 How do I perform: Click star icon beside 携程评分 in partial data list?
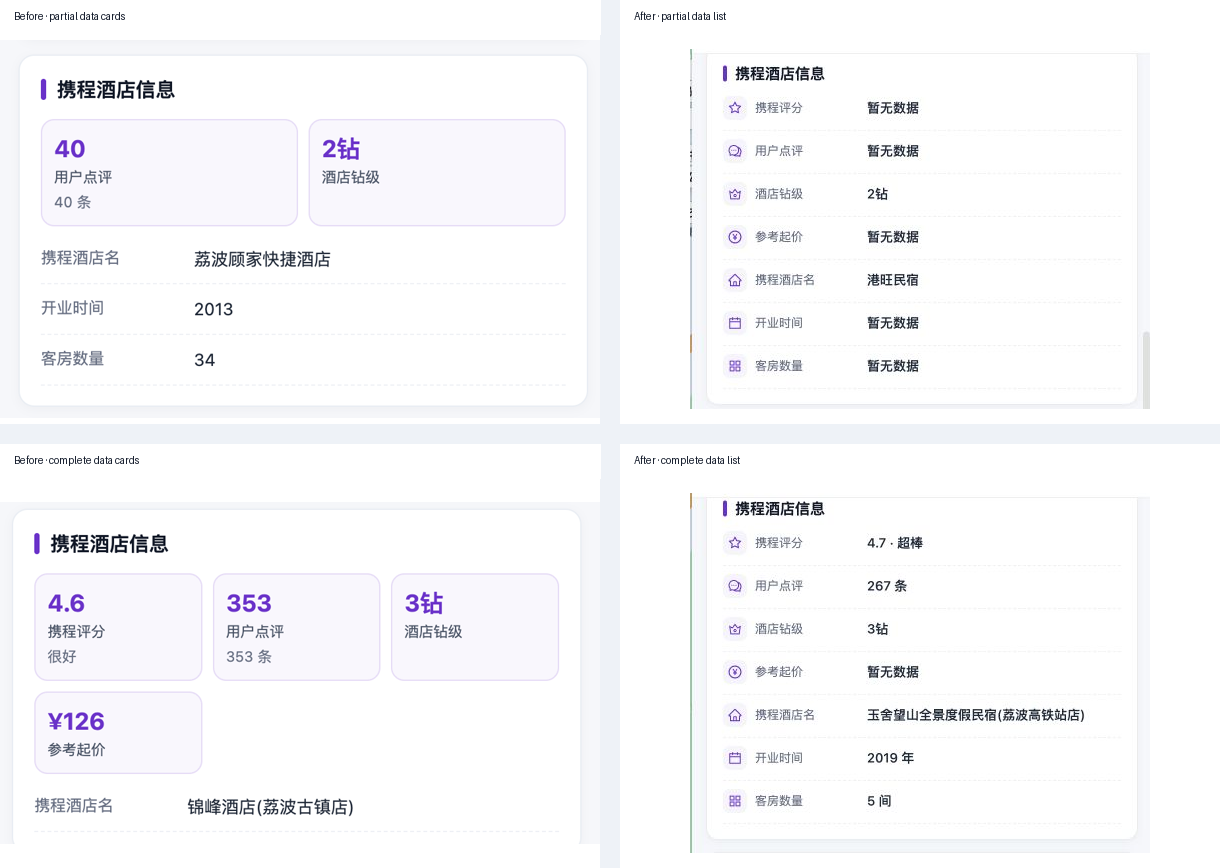click(x=735, y=108)
